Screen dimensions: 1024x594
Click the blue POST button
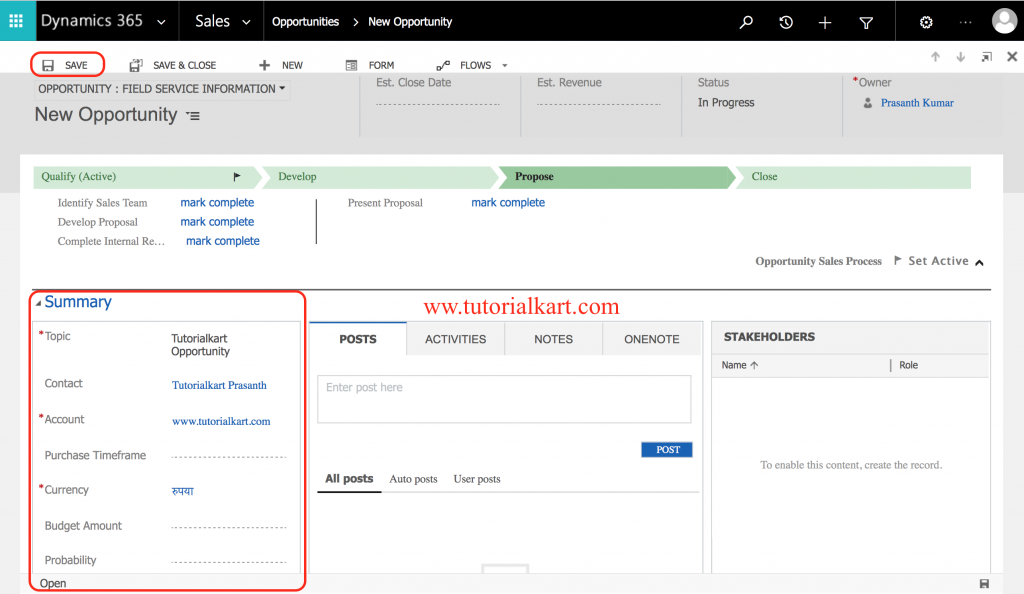point(667,450)
